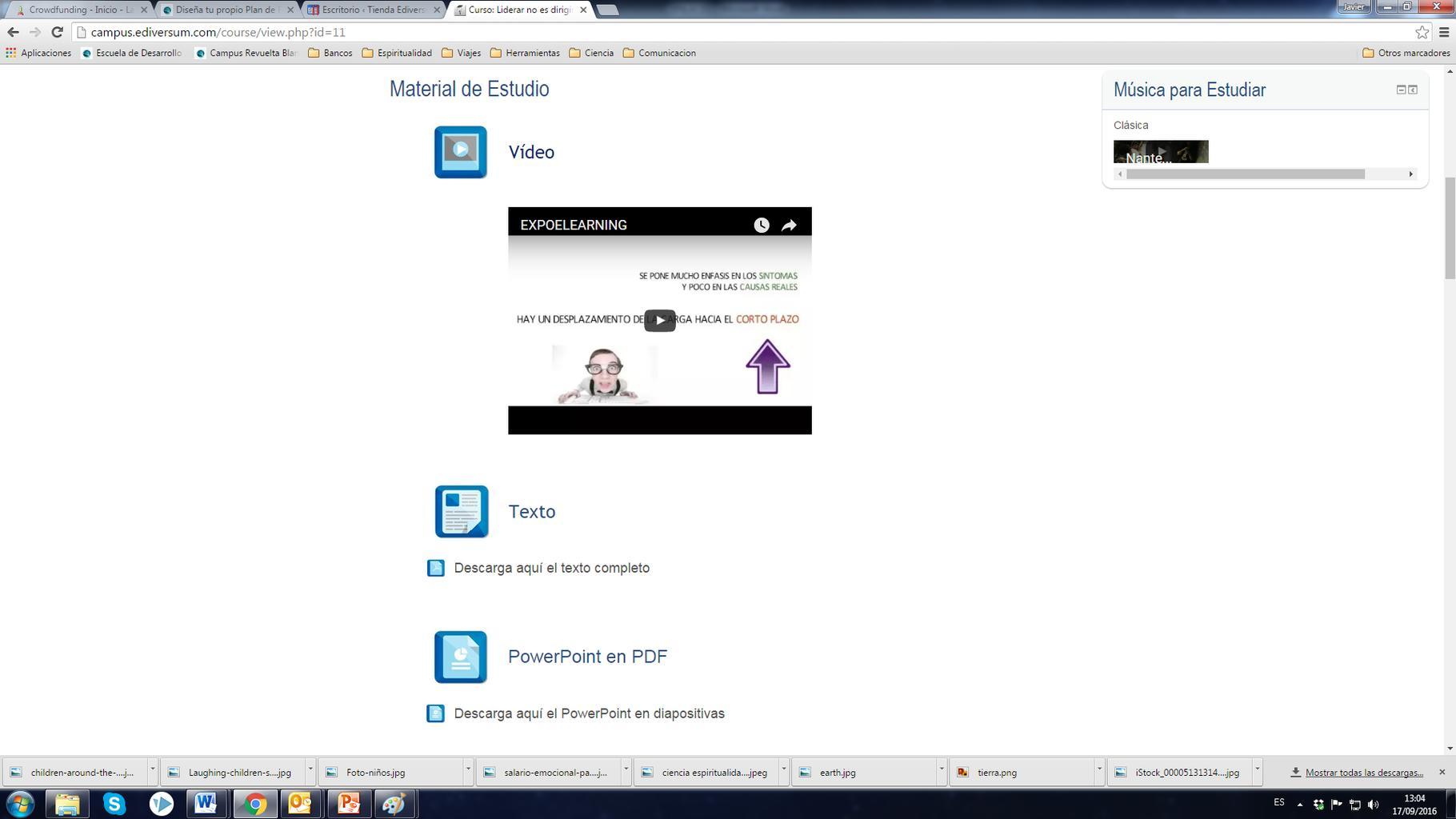The width and height of the screenshot is (1456, 819).
Task: Collapse the Música para Estudiar block
Action: (1401, 90)
